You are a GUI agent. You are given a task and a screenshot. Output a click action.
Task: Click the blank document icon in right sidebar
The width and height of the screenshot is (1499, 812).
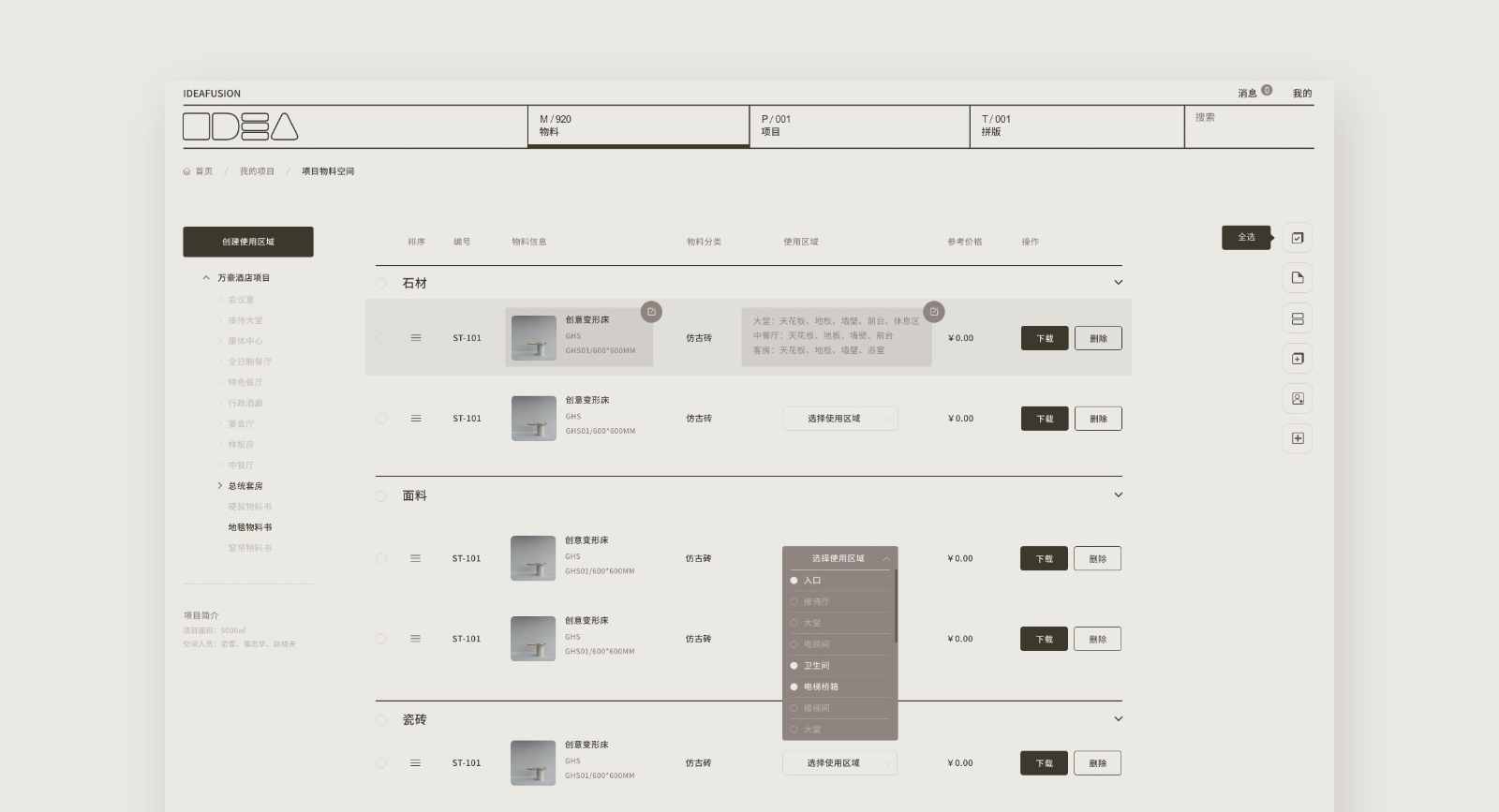[1297, 278]
